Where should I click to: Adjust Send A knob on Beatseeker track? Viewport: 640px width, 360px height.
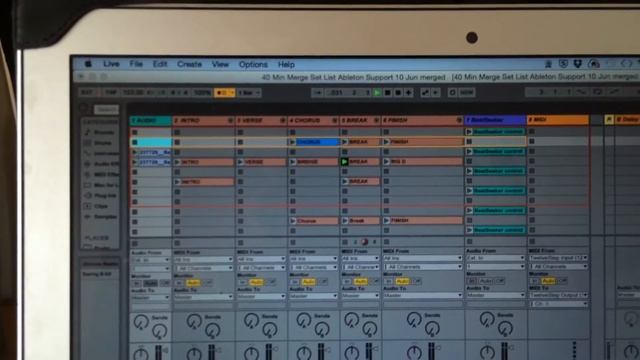click(x=487, y=320)
